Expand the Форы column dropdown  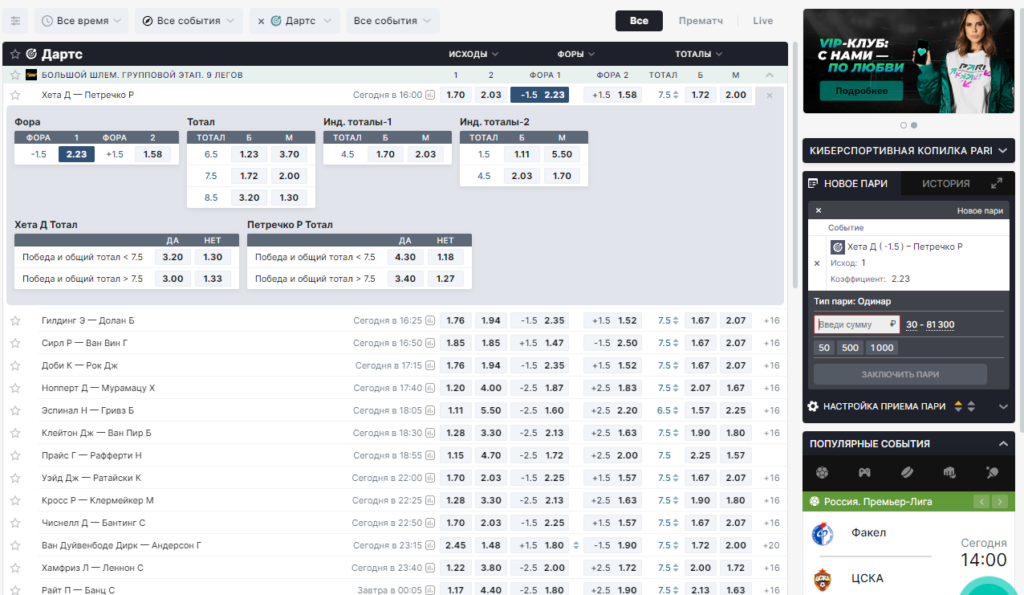(x=575, y=54)
